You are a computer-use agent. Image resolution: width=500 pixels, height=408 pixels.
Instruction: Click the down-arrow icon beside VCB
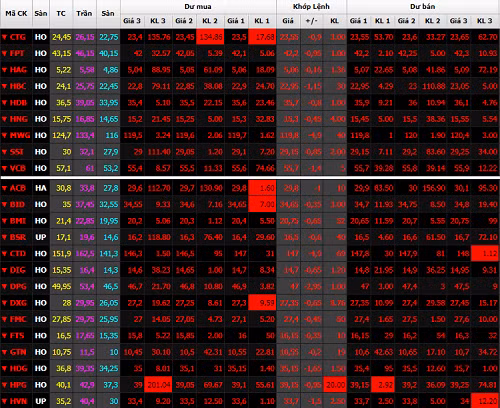4,168
